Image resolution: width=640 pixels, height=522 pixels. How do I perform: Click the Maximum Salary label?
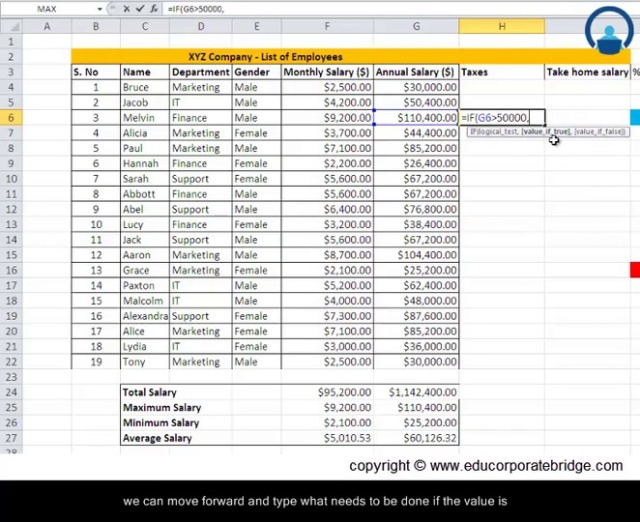pyautogui.click(x=162, y=407)
